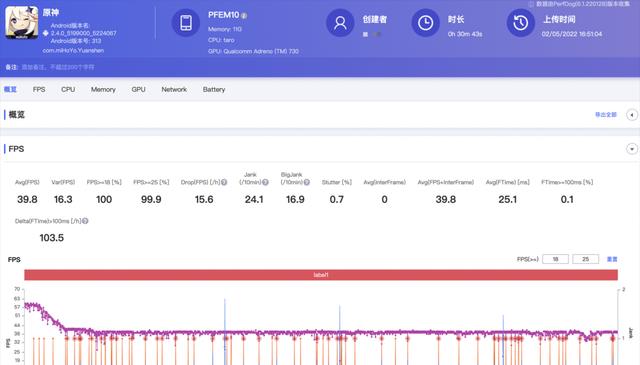Open help icon for Delta(FTime)>100ms metric
This screenshot has width=640, height=365.
pos(85,221)
